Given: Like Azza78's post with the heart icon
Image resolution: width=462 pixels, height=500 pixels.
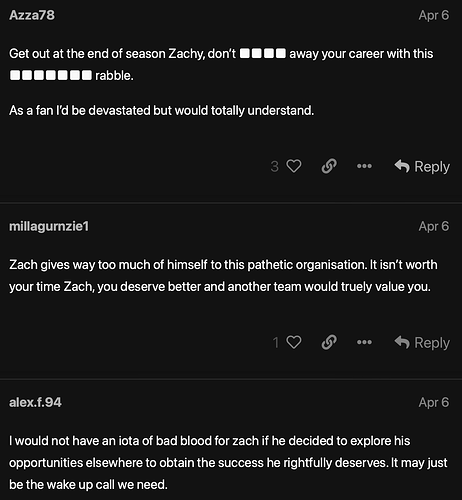Looking at the screenshot, I should 294,166.
